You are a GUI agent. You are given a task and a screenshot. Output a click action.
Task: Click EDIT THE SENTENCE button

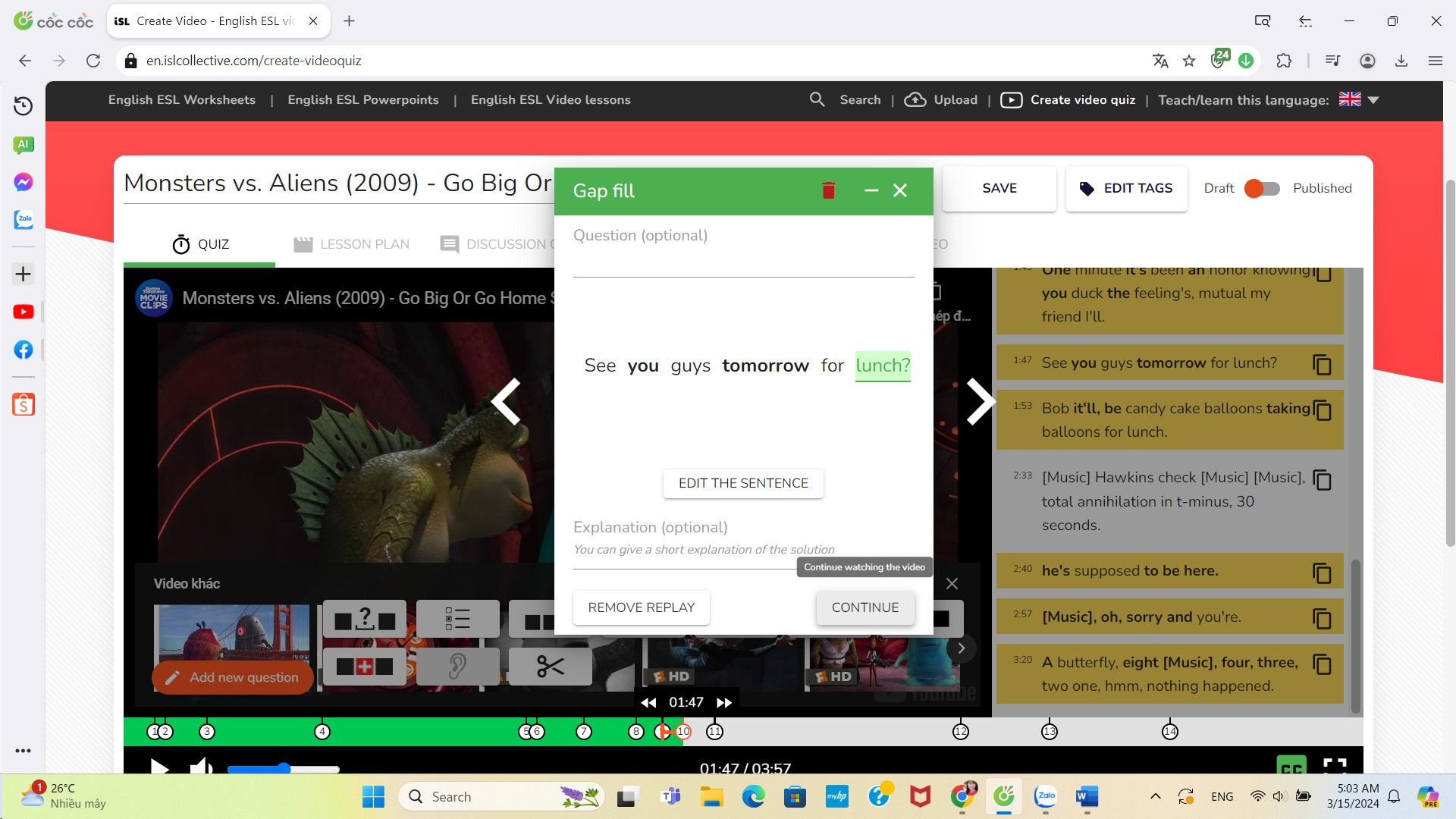(x=743, y=483)
